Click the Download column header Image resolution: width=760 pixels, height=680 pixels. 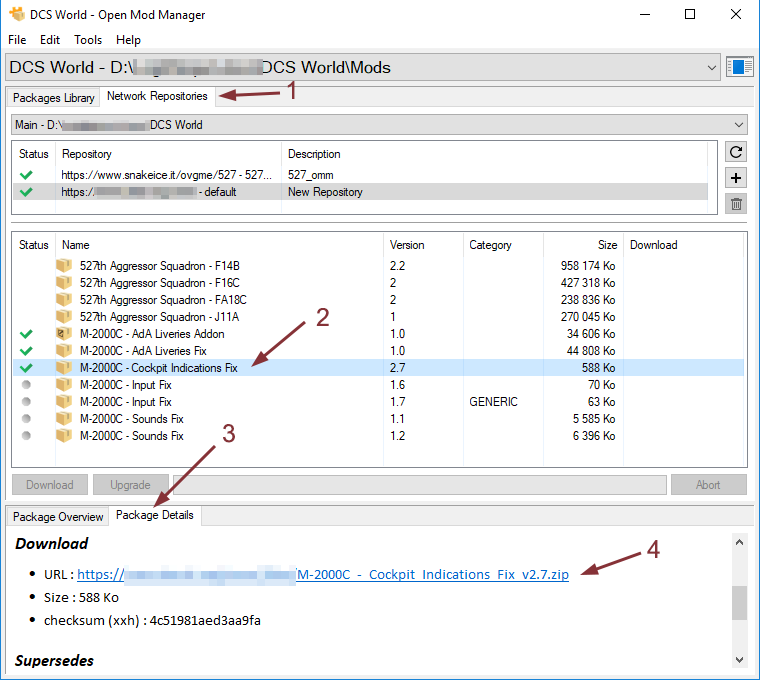tap(683, 245)
